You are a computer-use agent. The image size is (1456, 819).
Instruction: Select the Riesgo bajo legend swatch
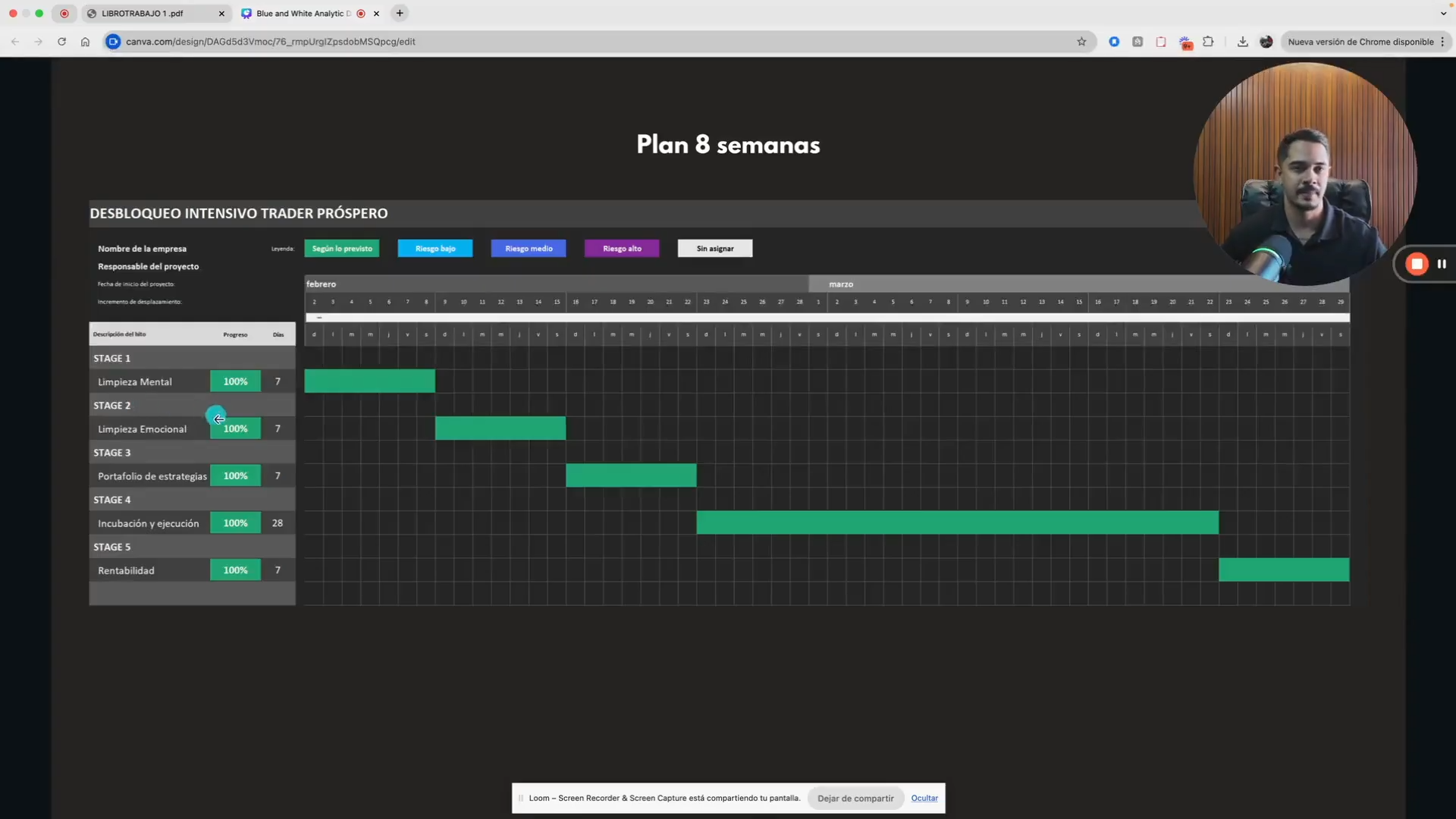[x=435, y=249]
